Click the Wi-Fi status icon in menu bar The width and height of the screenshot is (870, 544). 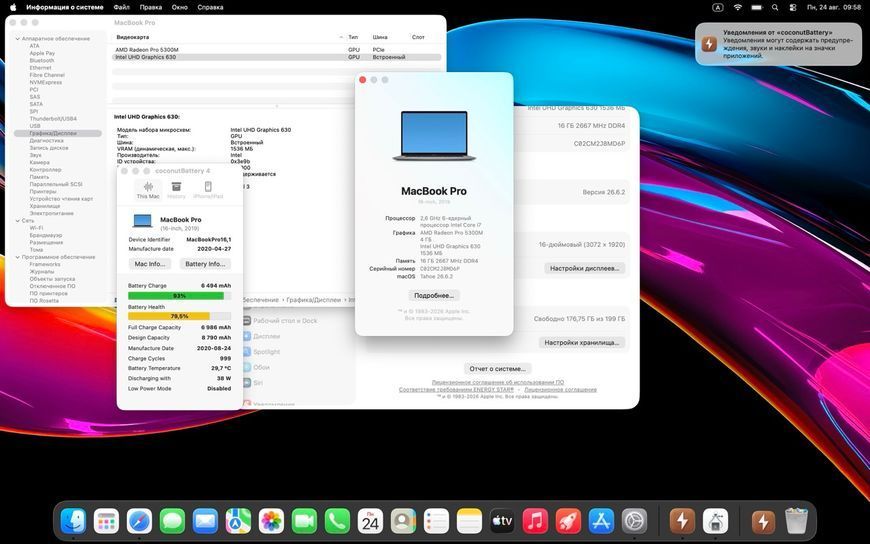pos(737,7)
